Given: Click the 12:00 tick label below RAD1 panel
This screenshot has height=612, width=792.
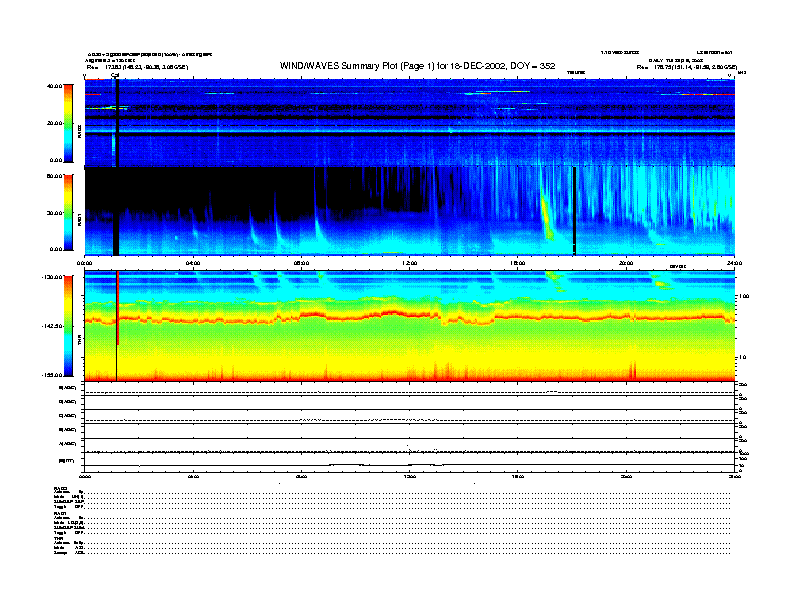Looking at the screenshot, I should [410, 263].
